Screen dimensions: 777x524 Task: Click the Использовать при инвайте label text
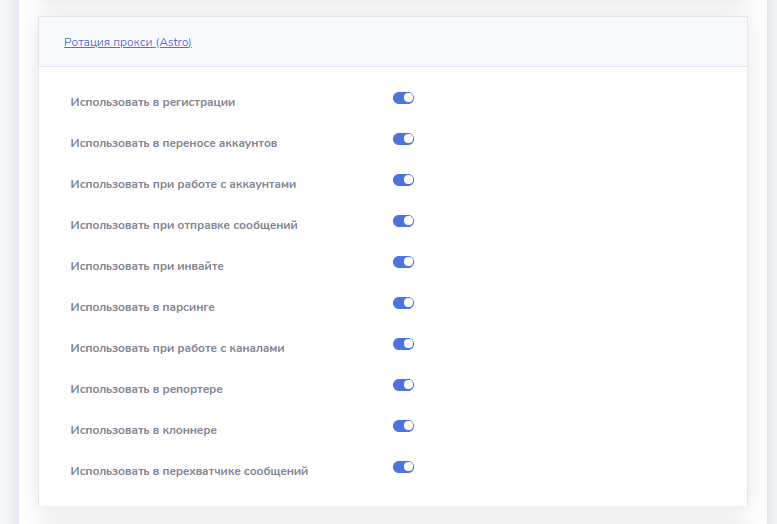click(147, 266)
